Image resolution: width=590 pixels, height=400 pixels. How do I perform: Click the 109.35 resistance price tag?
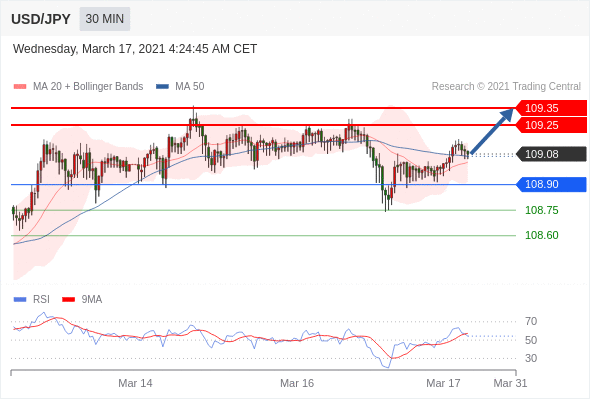point(551,108)
